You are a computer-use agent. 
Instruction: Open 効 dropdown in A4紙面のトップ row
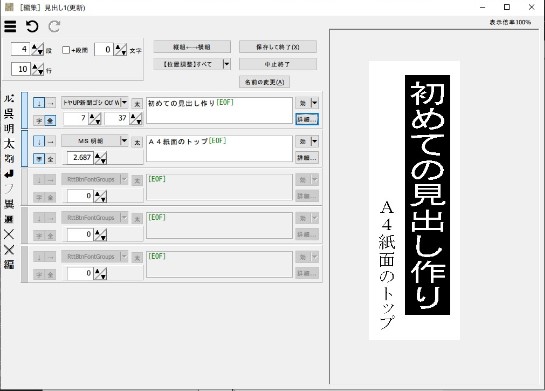[315, 141]
